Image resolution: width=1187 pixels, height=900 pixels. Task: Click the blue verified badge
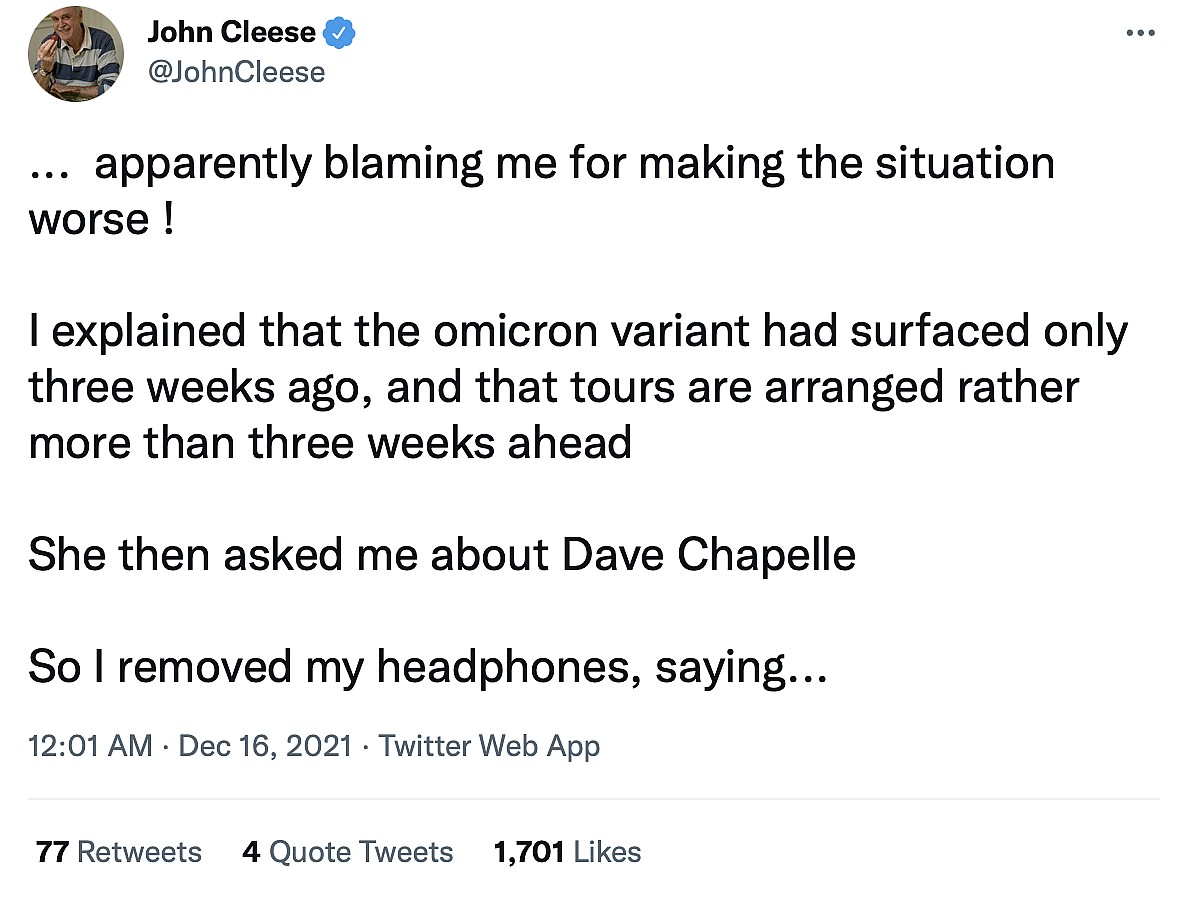(x=342, y=33)
